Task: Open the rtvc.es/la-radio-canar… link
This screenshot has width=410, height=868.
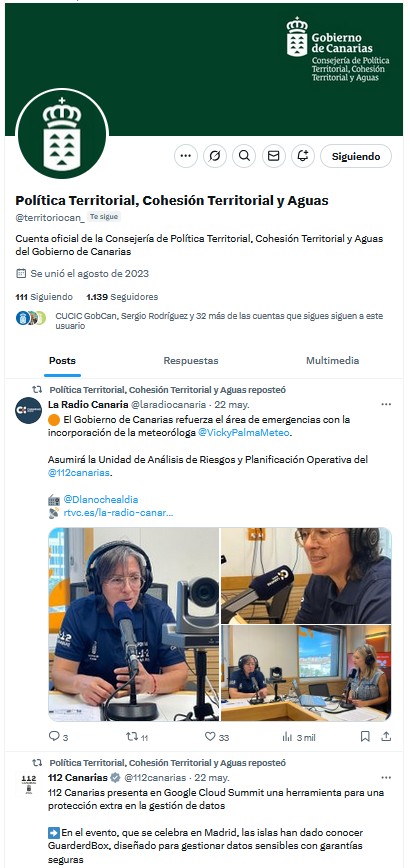Action: pos(118,513)
